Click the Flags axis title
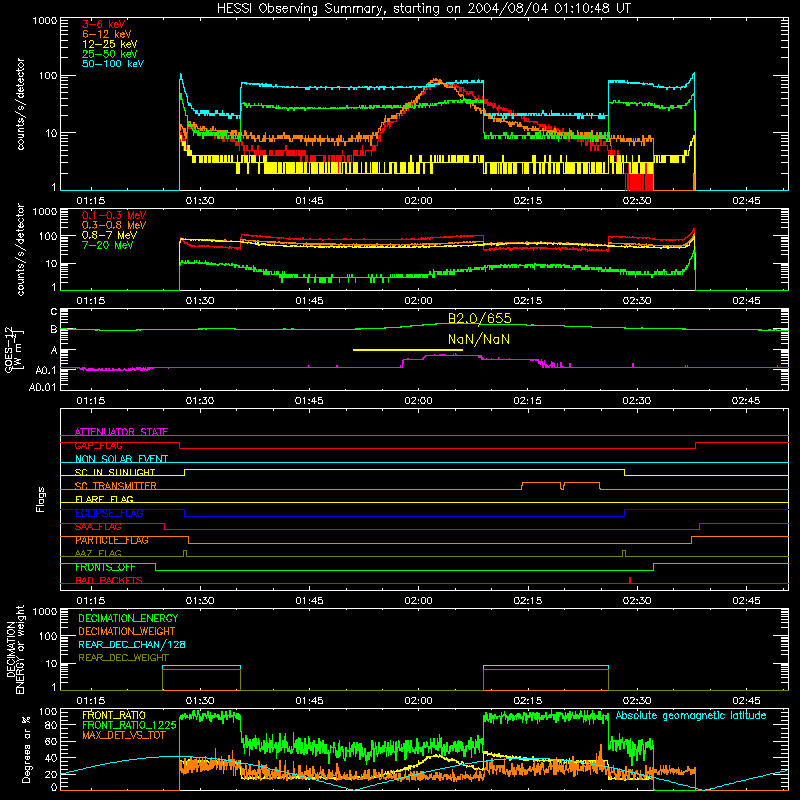The height and width of the screenshot is (800, 800). [x=41, y=499]
